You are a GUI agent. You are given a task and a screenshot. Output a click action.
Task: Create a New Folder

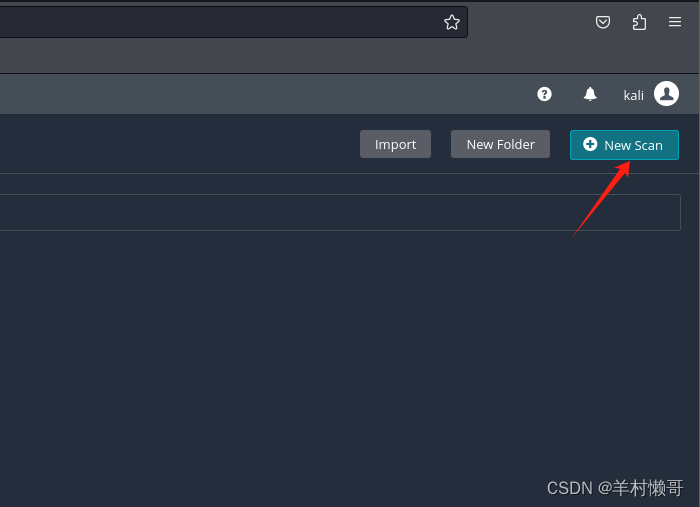coord(500,144)
